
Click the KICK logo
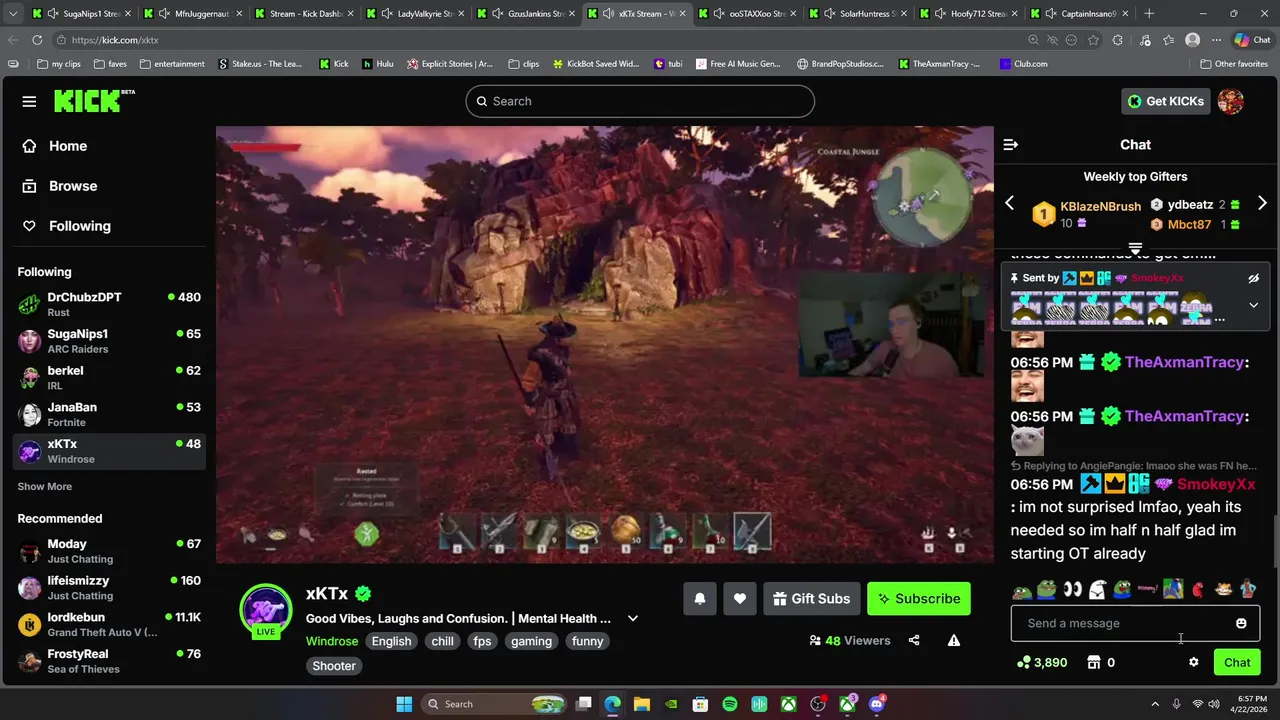[x=94, y=100]
